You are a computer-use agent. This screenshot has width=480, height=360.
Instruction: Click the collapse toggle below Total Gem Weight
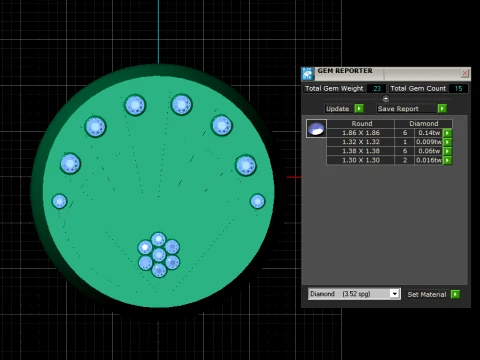coord(386,99)
